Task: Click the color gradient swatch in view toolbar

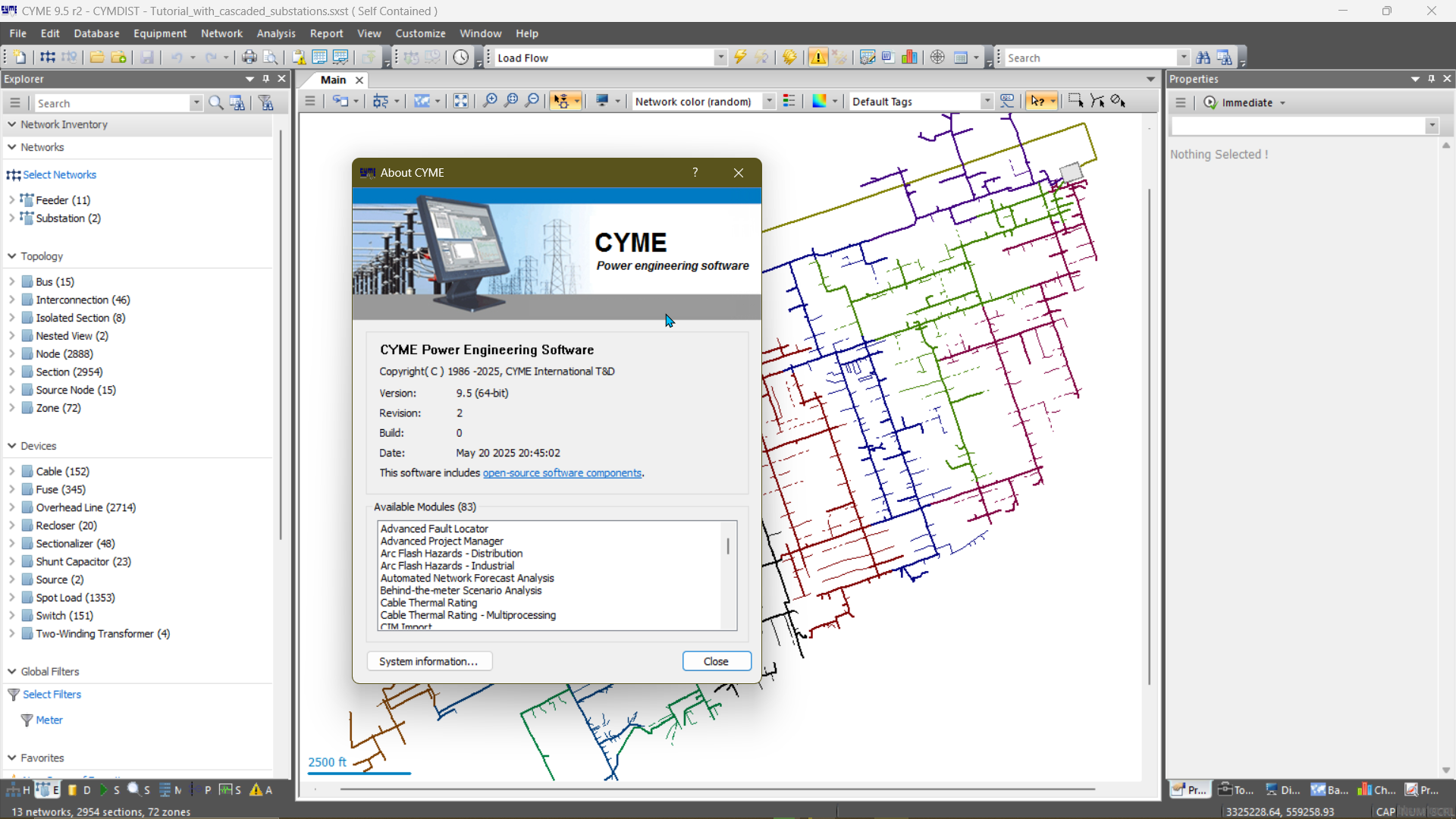Action: click(819, 101)
